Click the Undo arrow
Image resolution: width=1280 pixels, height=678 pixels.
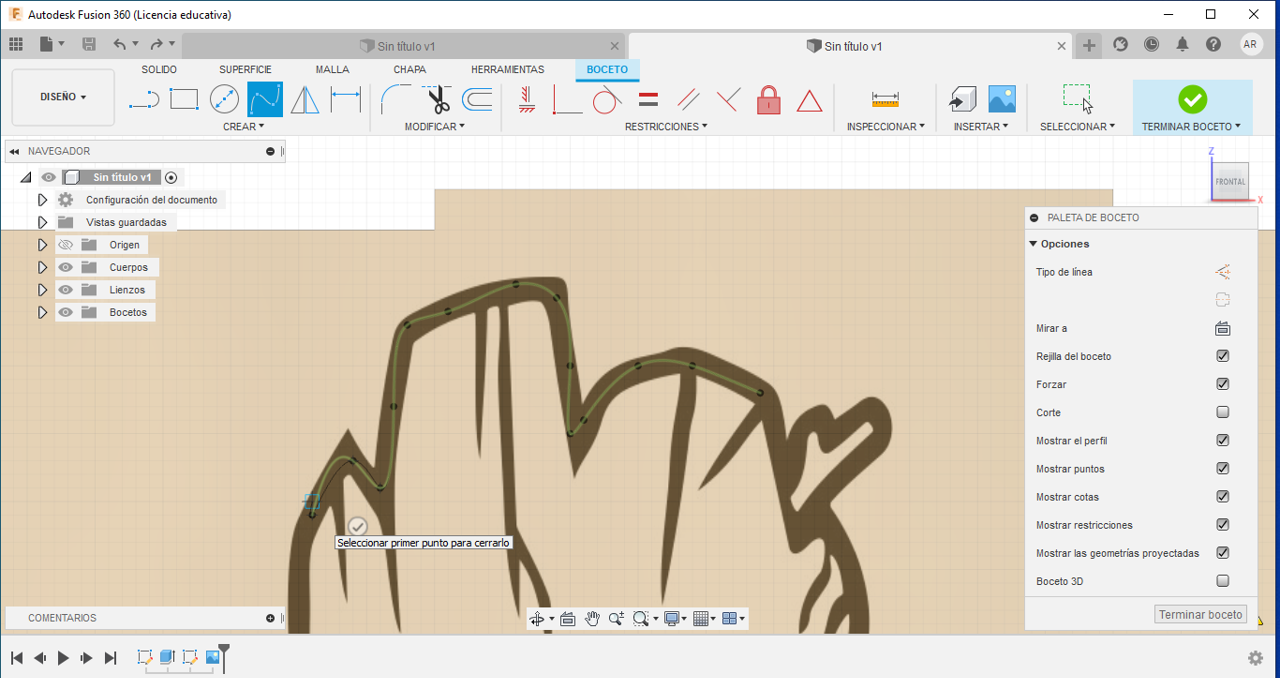tap(120, 44)
